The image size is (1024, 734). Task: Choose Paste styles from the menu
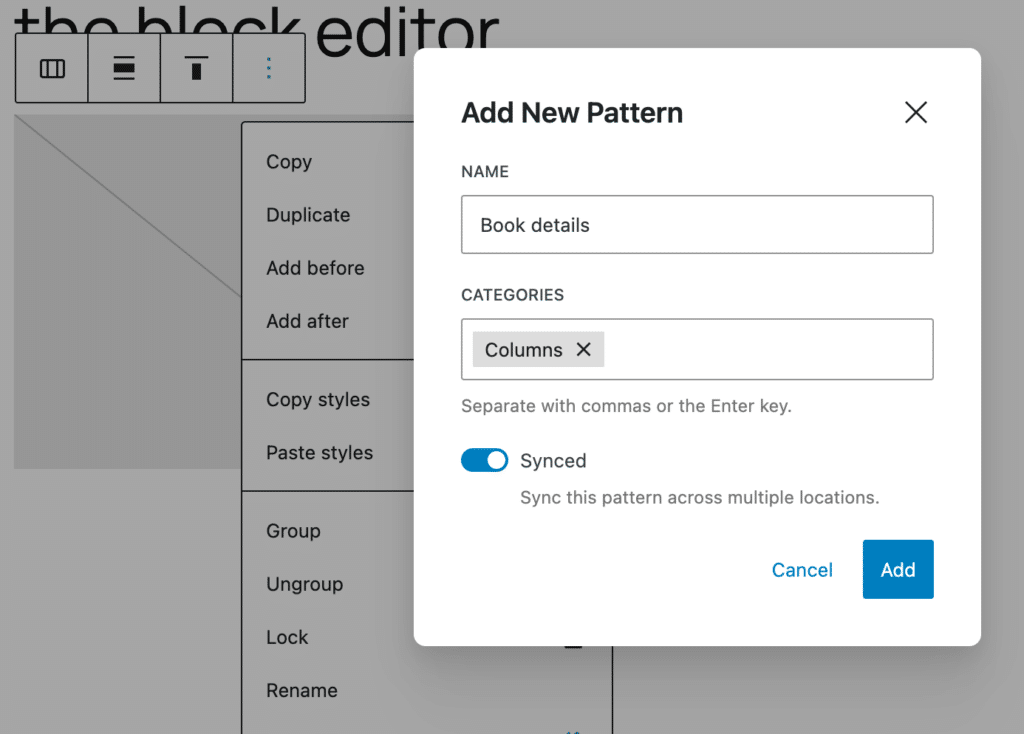point(318,452)
